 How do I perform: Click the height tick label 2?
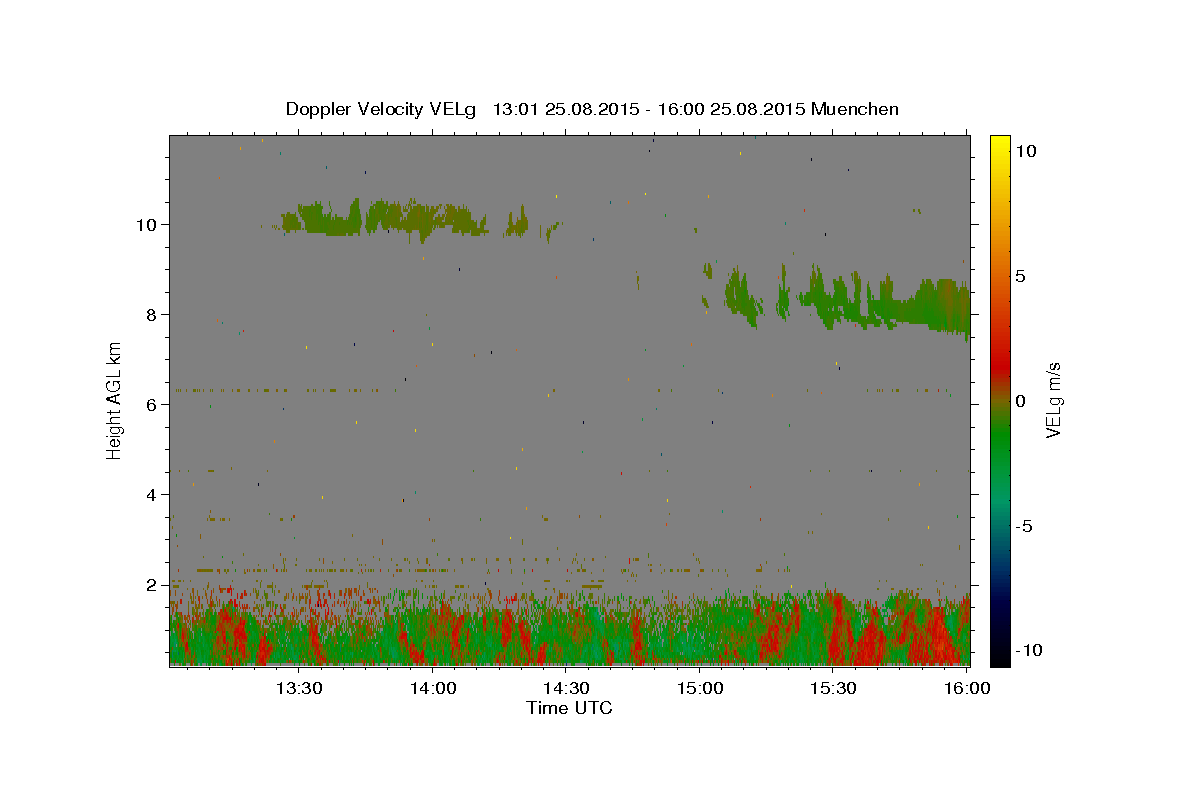coord(153,584)
